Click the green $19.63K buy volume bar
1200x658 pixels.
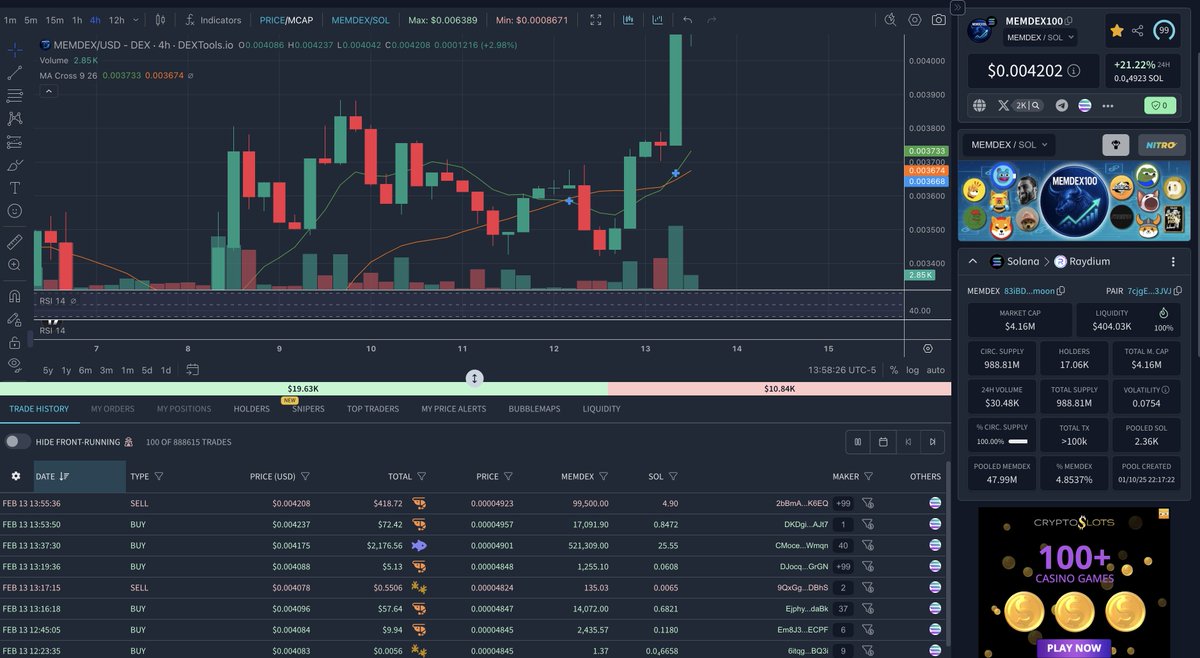303,388
